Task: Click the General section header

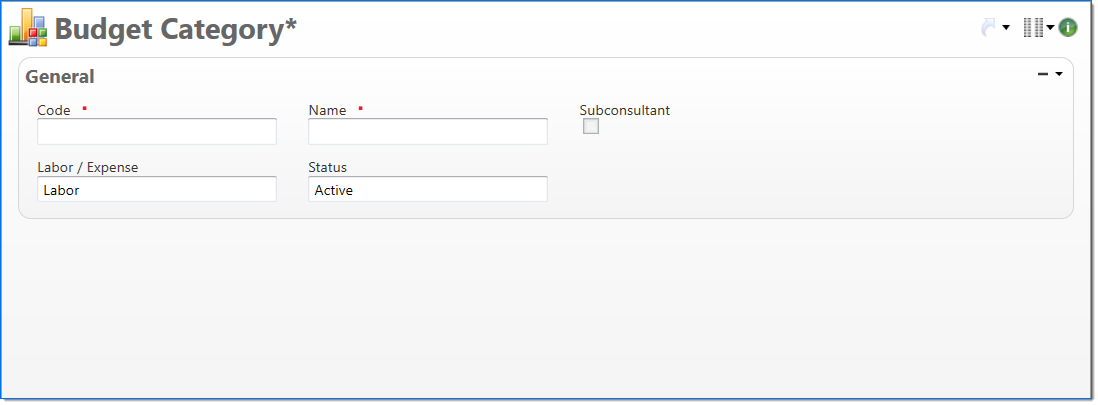Action: tap(60, 76)
